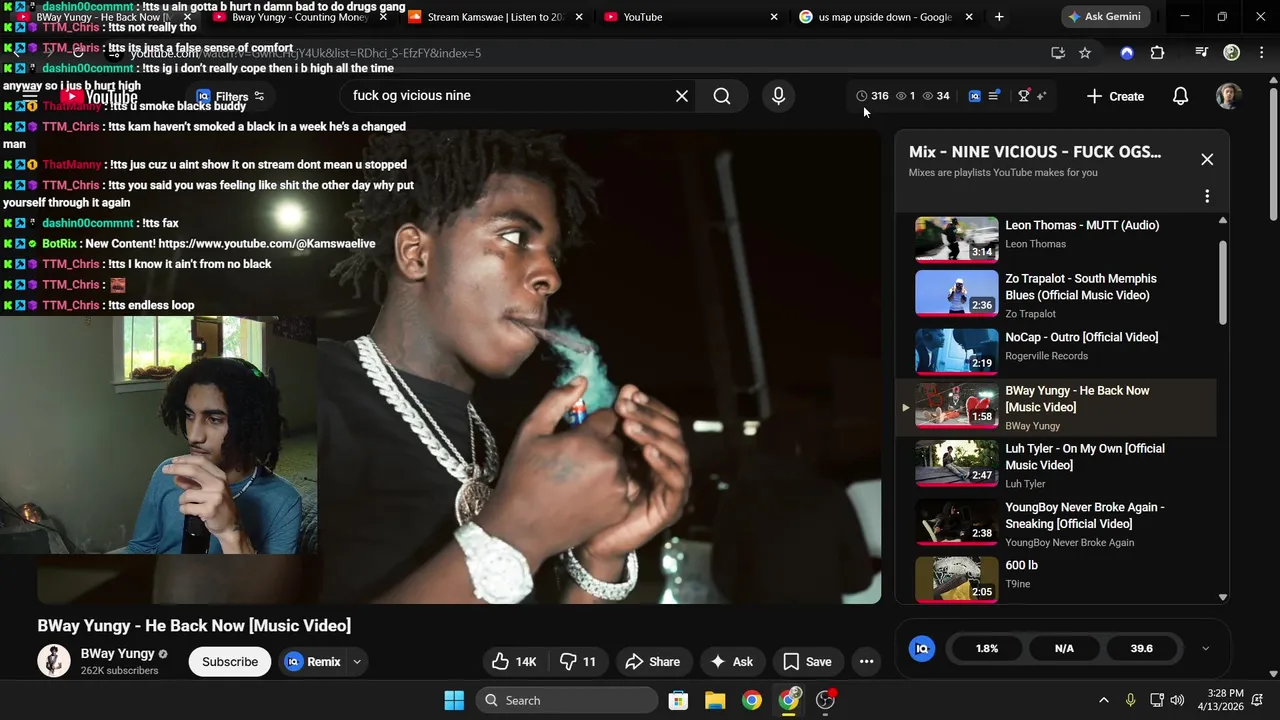Click the YouTube search input field
The width and height of the screenshot is (1280, 720).
(510, 96)
